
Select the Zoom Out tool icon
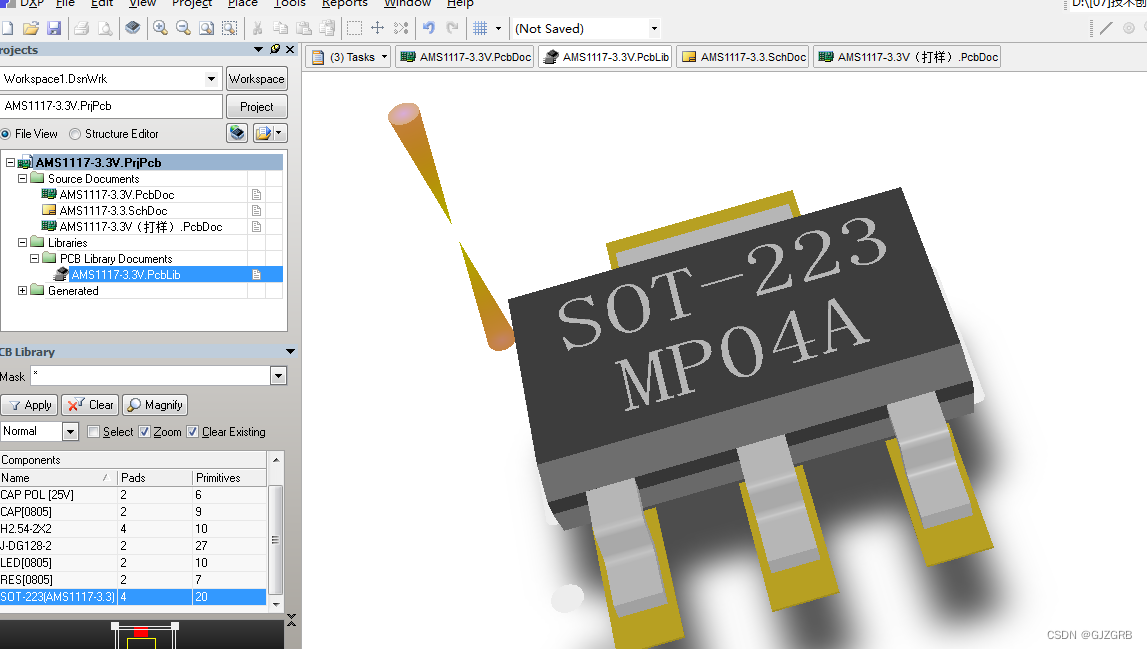(x=182, y=28)
